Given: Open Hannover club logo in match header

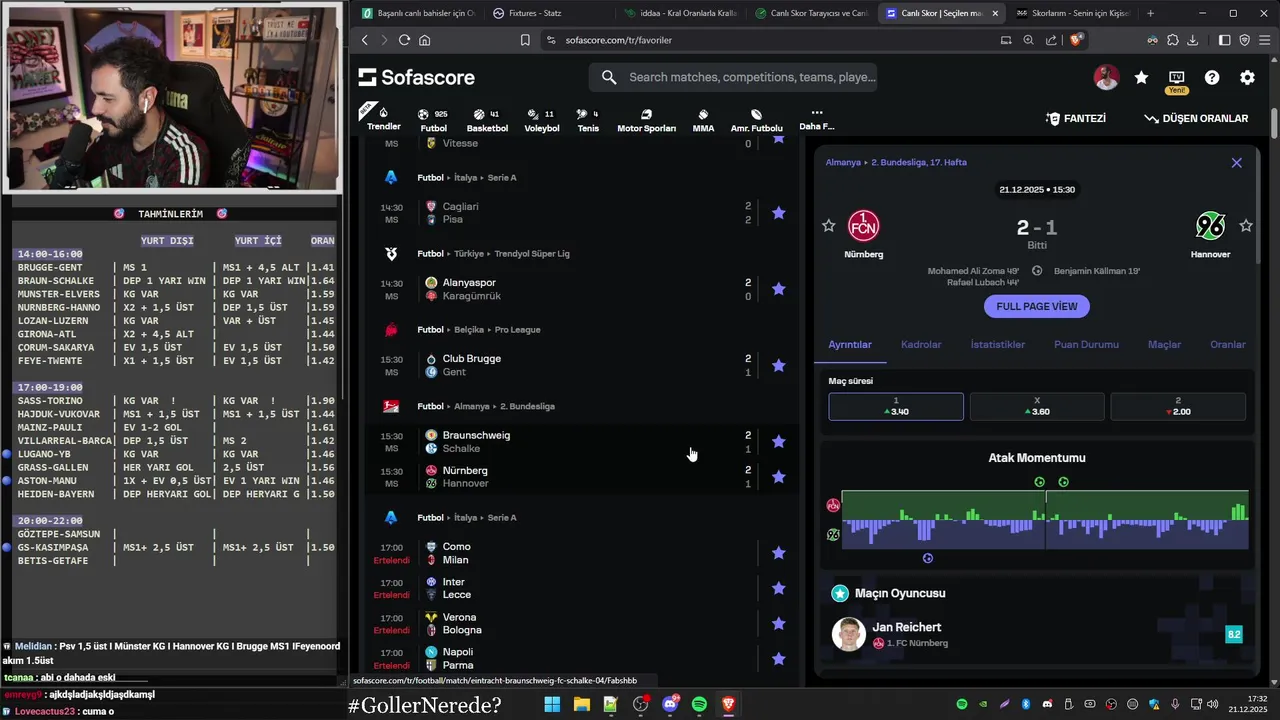Looking at the screenshot, I should coord(1210,226).
